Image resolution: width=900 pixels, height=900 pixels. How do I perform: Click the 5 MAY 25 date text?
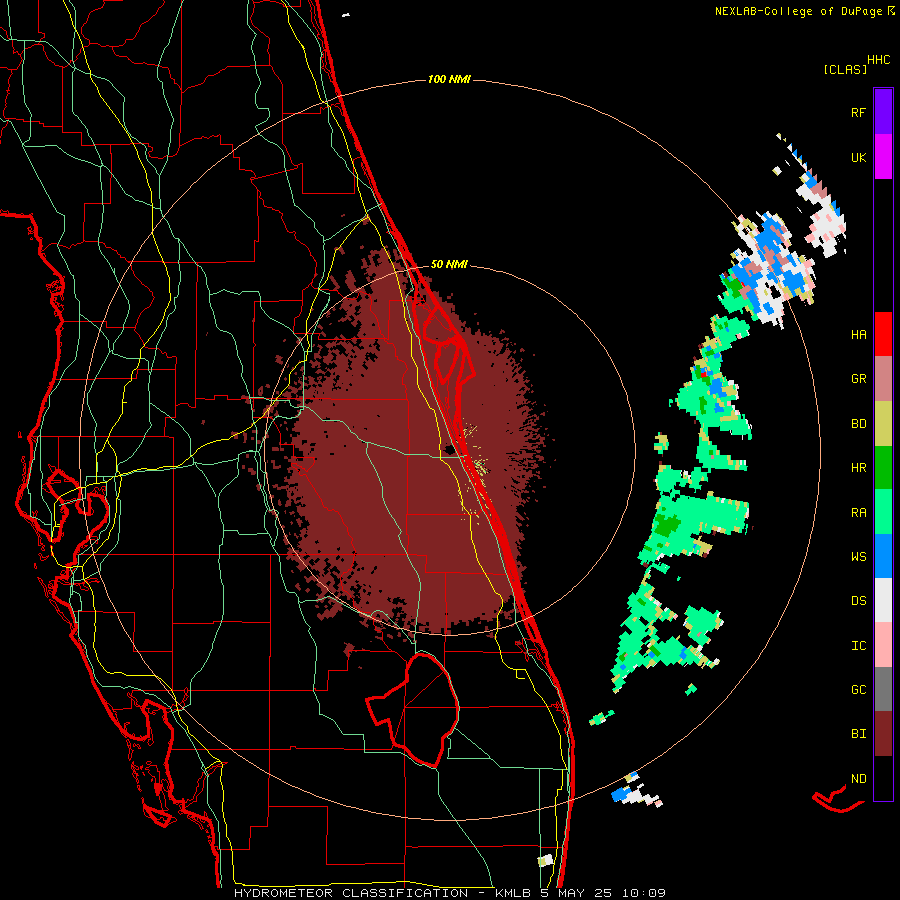(x=576, y=893)
